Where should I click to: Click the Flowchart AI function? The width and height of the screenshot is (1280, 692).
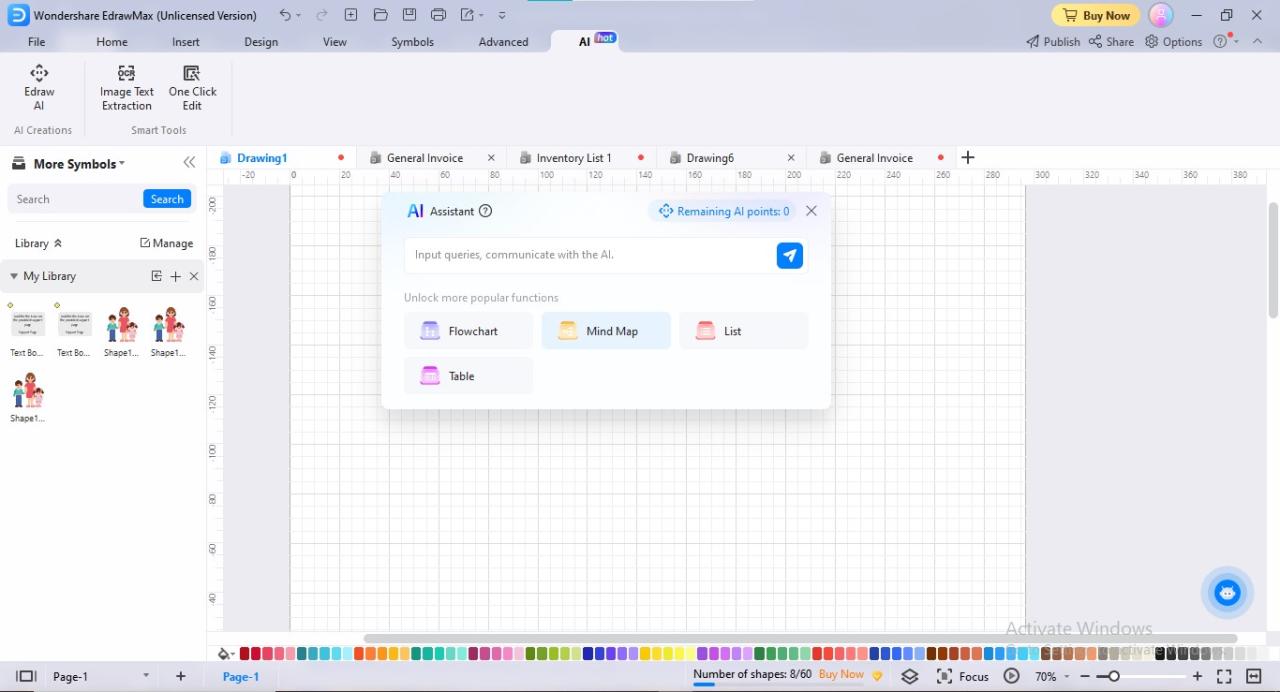pyautogui.click(x=467, y=330)
